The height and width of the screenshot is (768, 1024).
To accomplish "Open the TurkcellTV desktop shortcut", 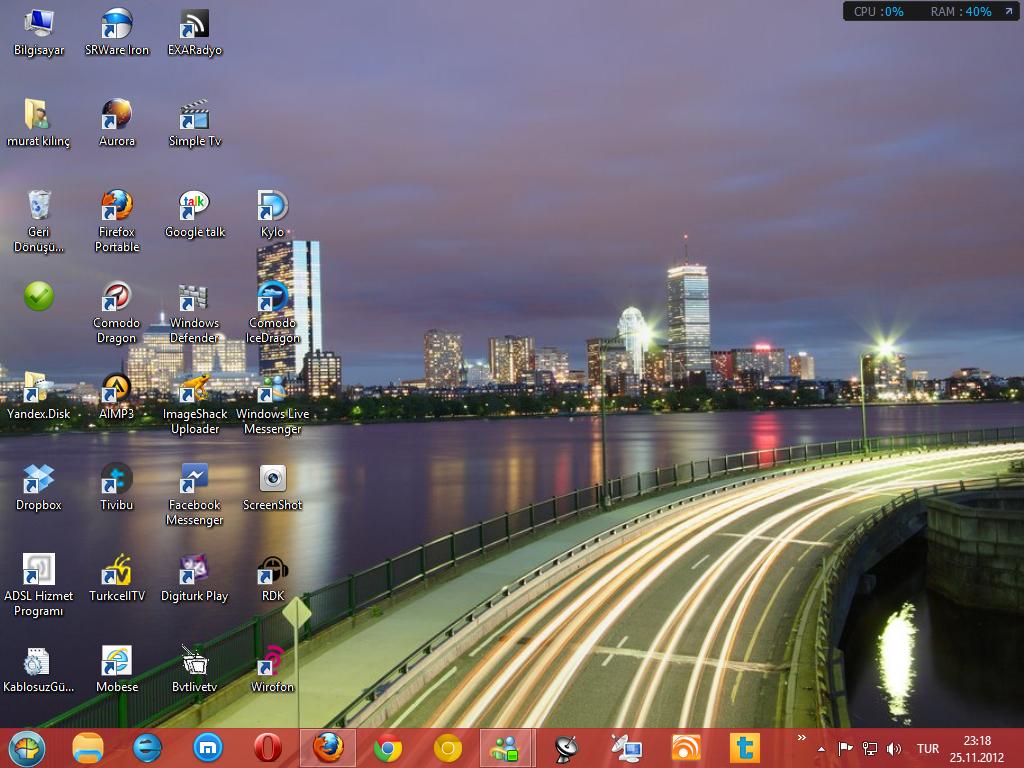I will [x=117, y=571].
